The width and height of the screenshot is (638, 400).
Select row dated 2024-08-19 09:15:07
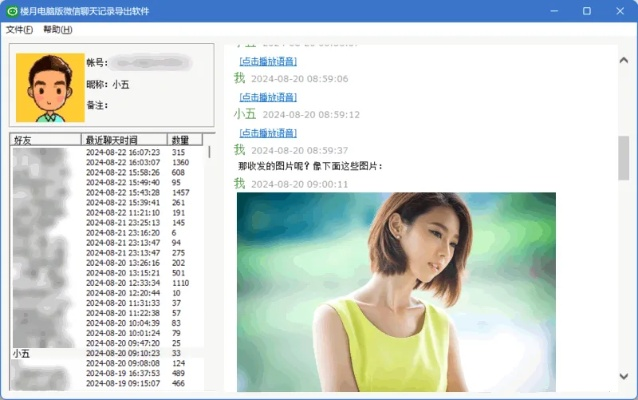tap(107, 383)
